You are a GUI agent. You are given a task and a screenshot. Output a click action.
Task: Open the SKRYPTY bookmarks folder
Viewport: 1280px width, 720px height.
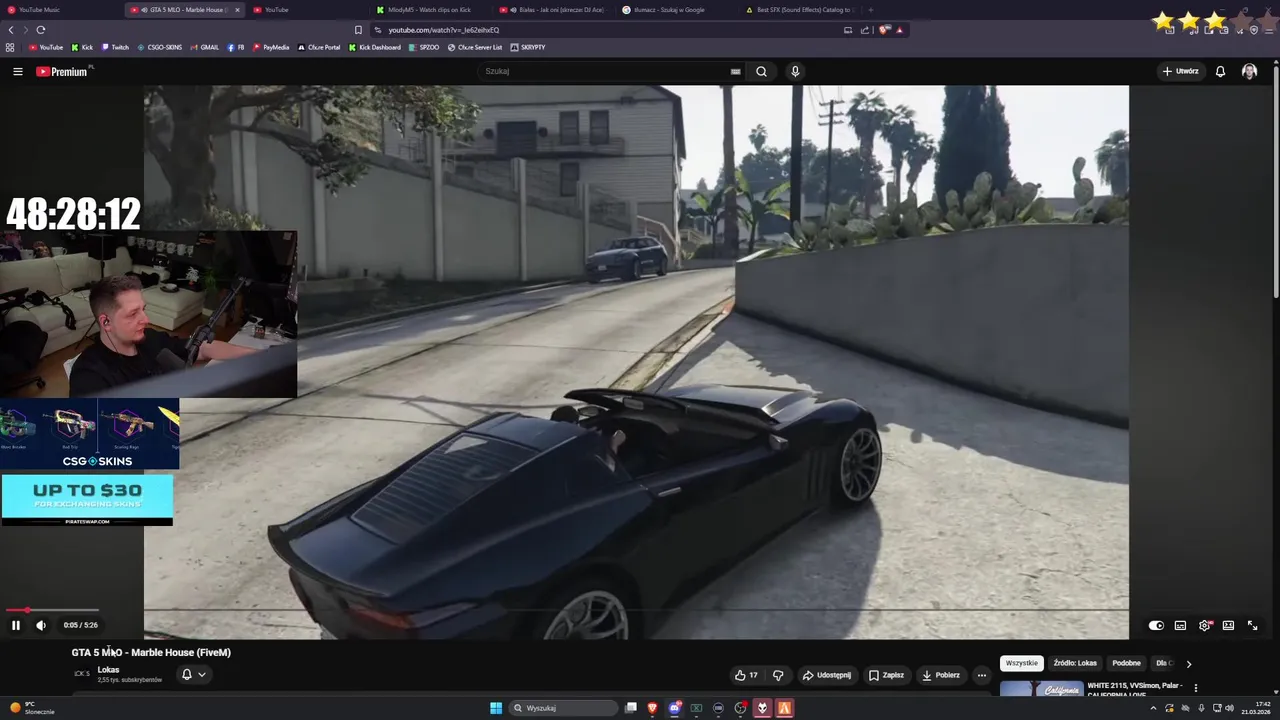pos(528,47)
